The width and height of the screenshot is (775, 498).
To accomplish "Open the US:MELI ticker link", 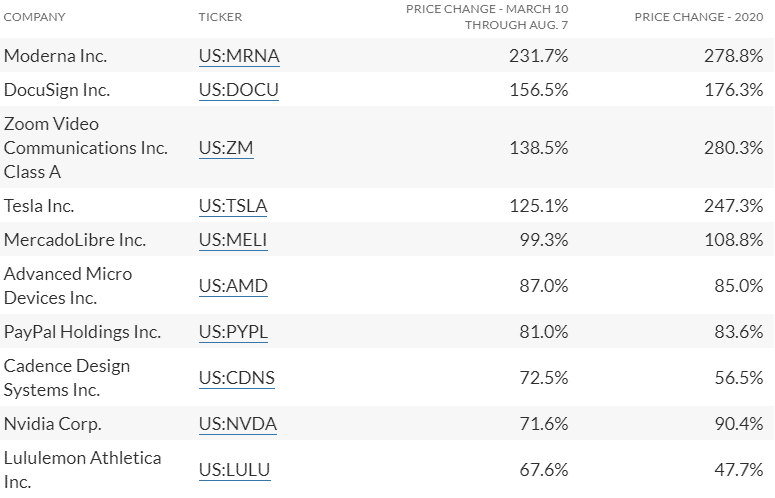I will pyautogui.click(x=233, y=240).
